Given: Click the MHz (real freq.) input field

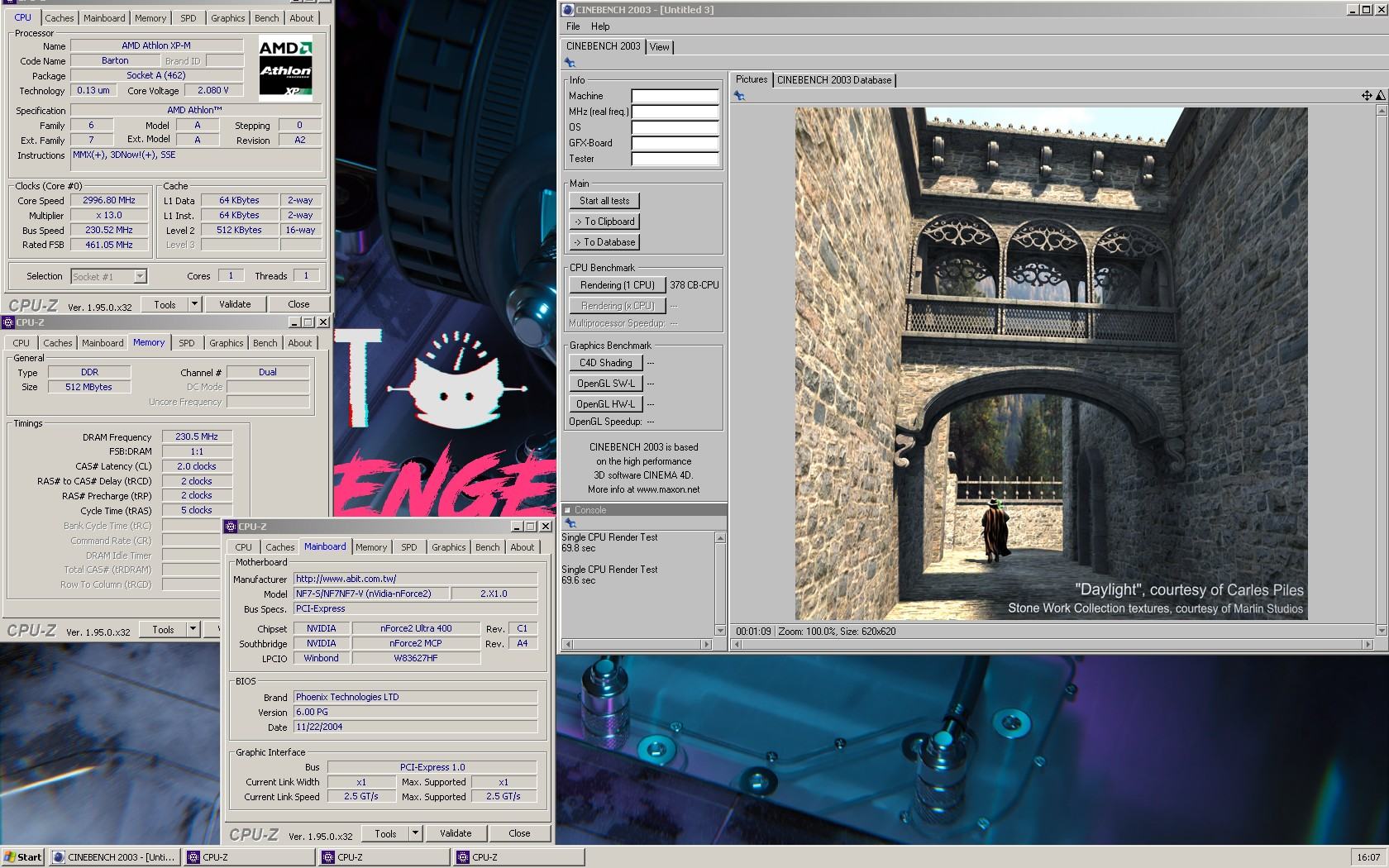Looking at the screenshot, I should click(x=675, y=112).
